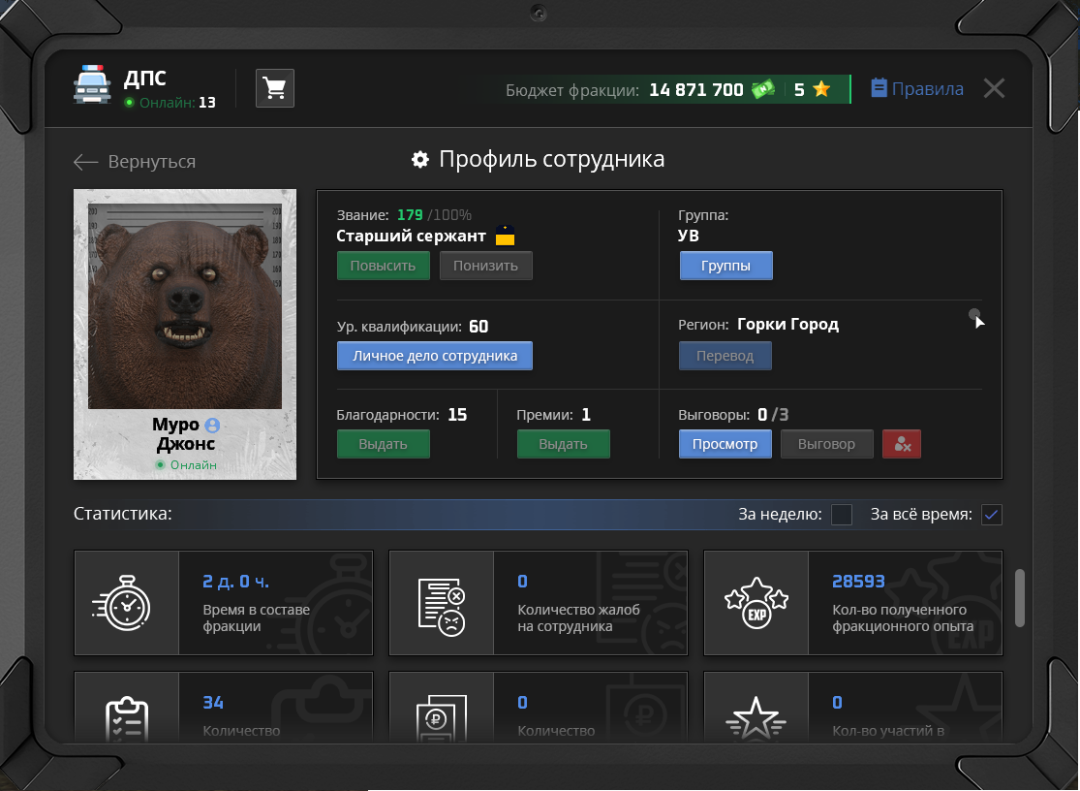Check the За неделю checkbox
The image size is (1080, 791).
coord(842,515)
